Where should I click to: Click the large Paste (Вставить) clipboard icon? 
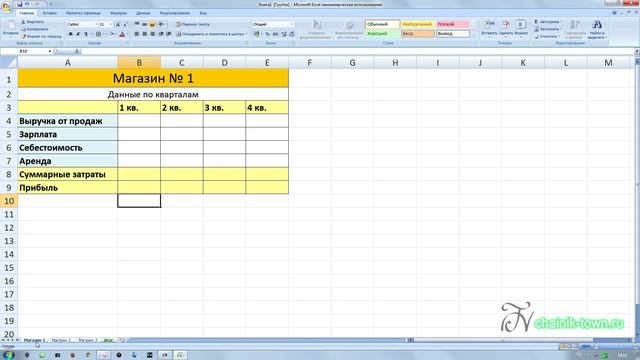coord(11,26)
